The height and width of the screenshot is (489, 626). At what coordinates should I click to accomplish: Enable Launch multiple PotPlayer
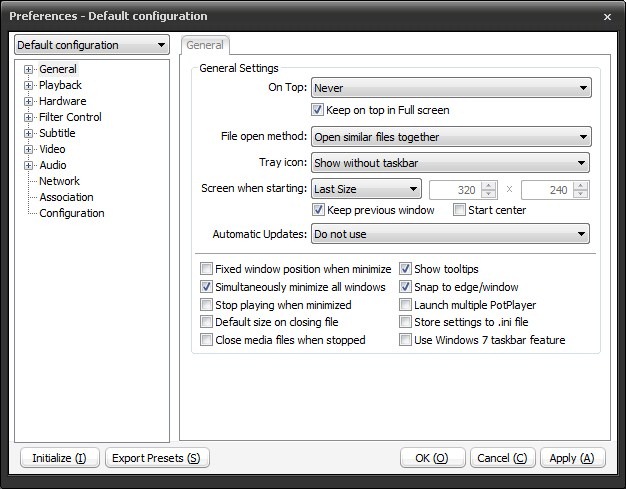(x=405, y=305)
